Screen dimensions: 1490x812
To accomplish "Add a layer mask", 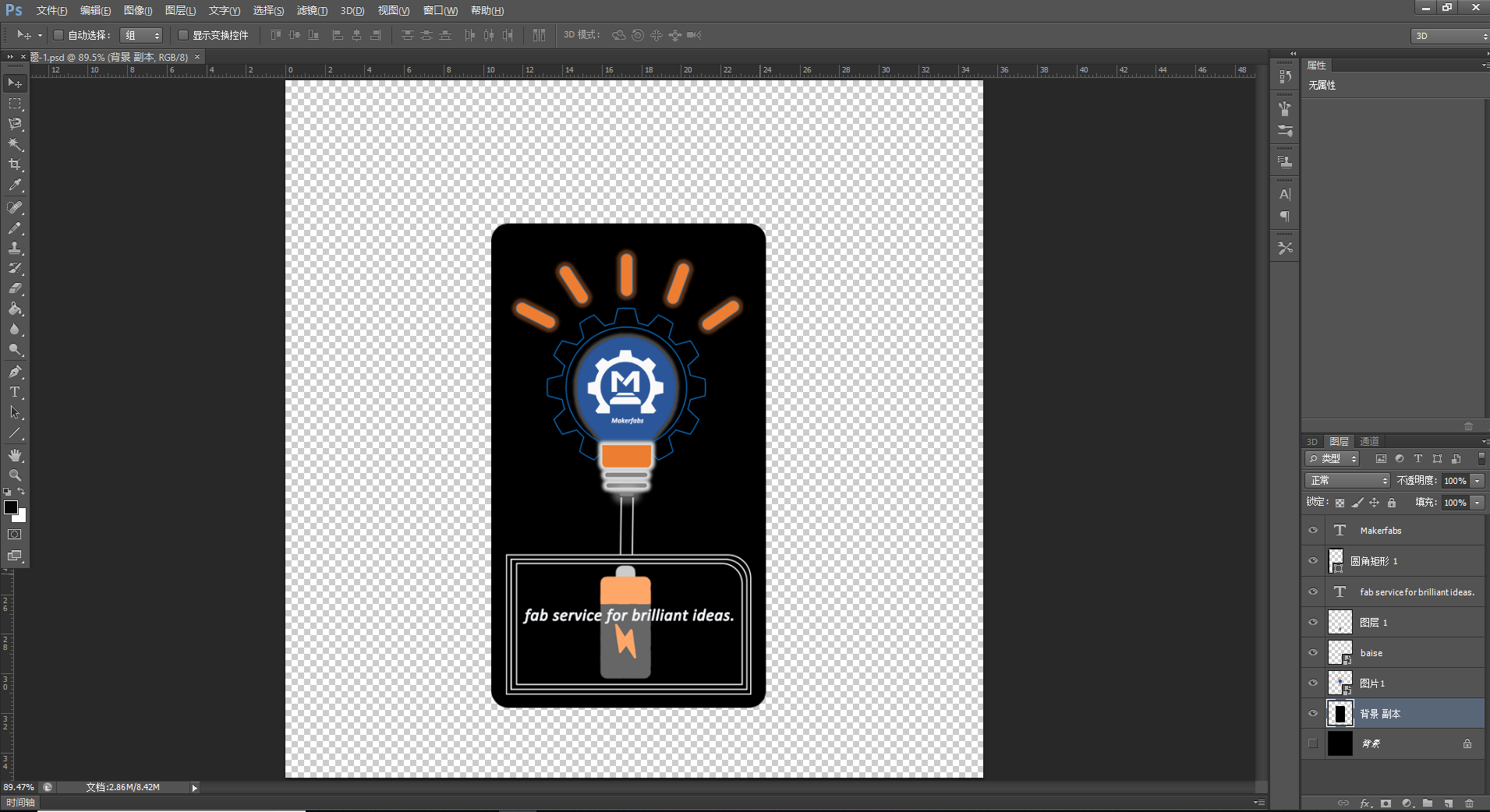I will [1386, 803].
